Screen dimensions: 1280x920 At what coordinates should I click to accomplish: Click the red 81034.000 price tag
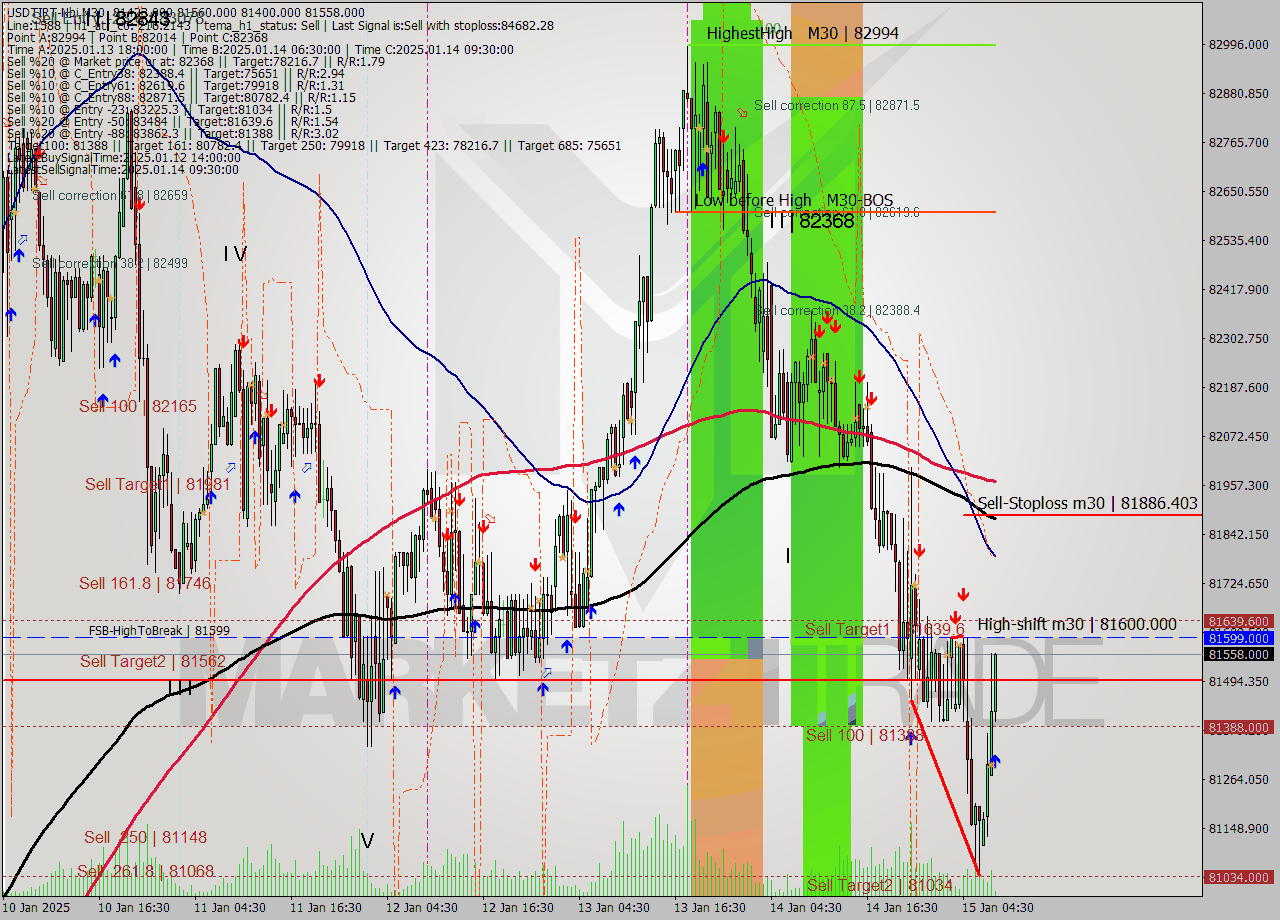[x=1240, y=878]
